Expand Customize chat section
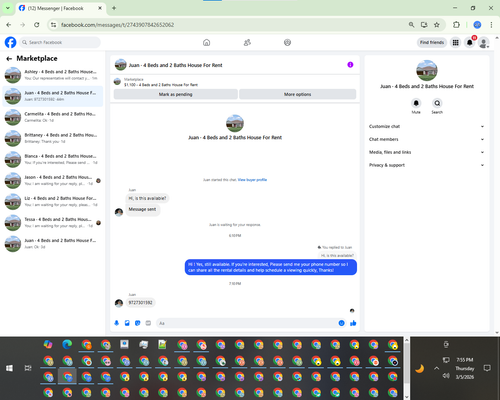Image resolution: width=500 pixels, height=400 pixels. 426,126
